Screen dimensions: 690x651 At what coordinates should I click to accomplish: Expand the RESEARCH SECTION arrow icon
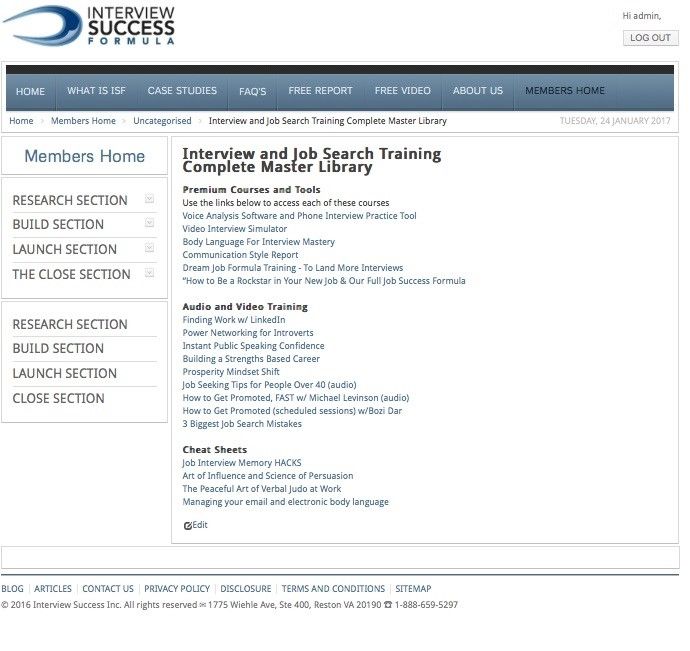tap(149, 199)
